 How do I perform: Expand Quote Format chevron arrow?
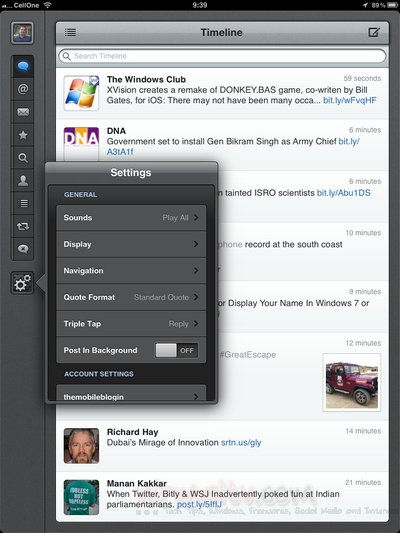point(196,297)
